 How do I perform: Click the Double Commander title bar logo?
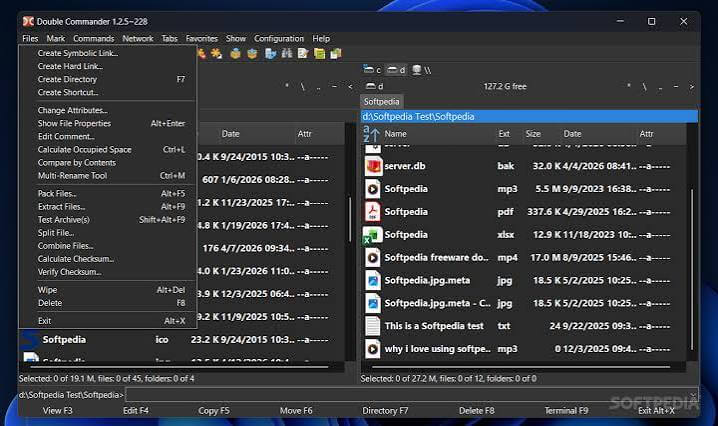click(x=28, y=21)
